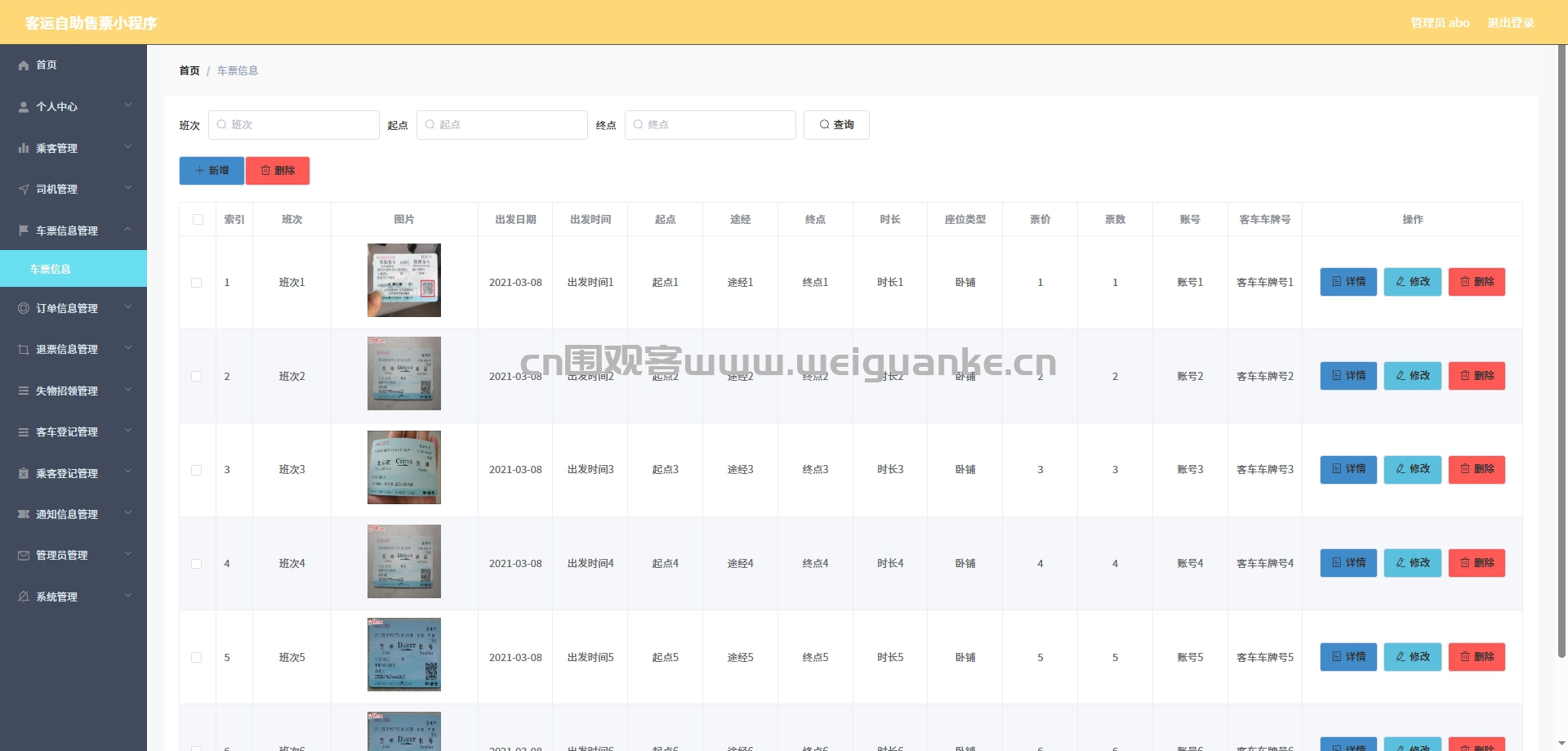Viewport: 1568px width, 751px height.
Task: Expand the 退票信息管理 menu chevron
Action: click(128, 348)
